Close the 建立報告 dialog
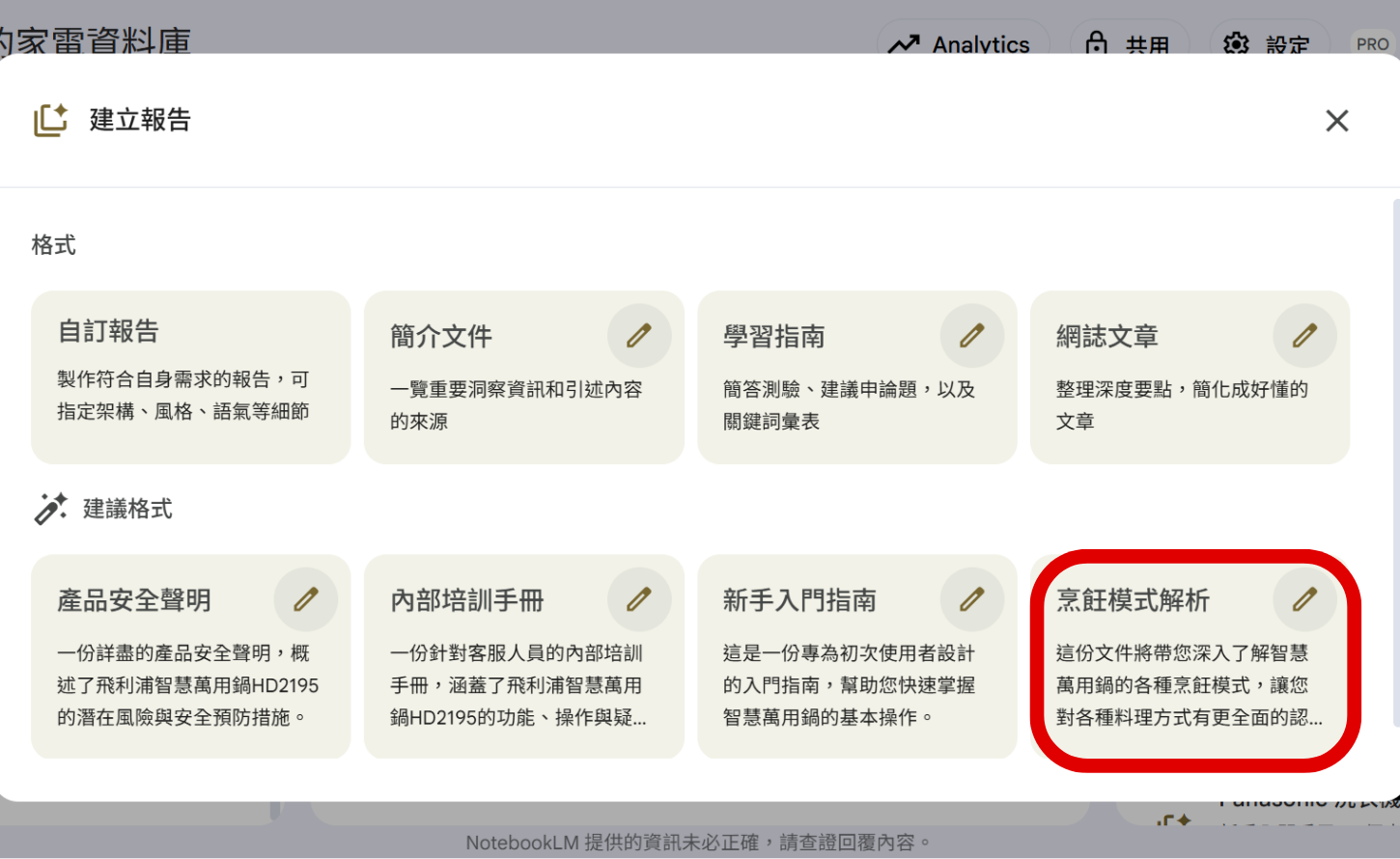 click(x=1336, y=121)
